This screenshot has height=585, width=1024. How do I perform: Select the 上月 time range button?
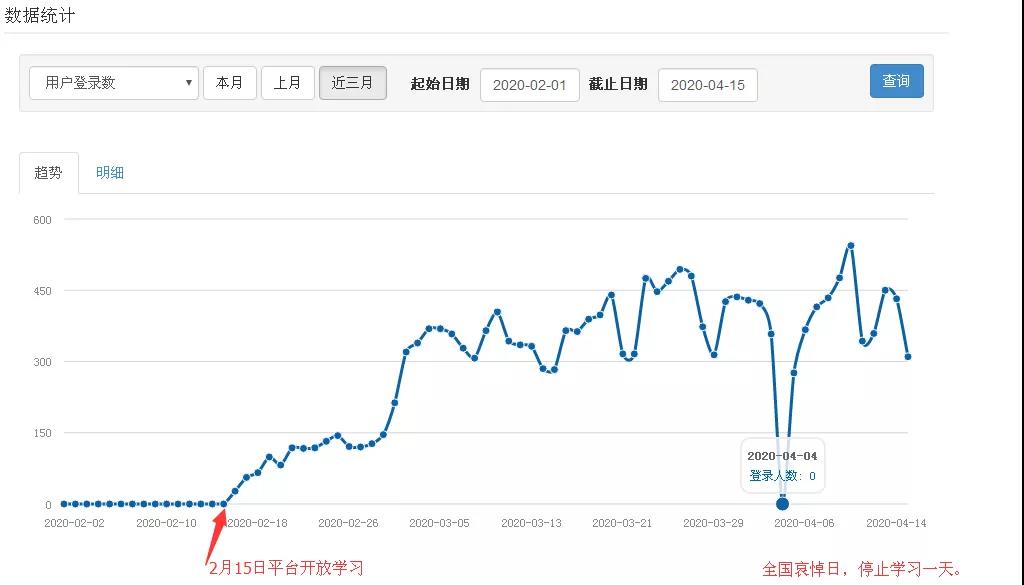pyautogui.click(x=288, y=83)
